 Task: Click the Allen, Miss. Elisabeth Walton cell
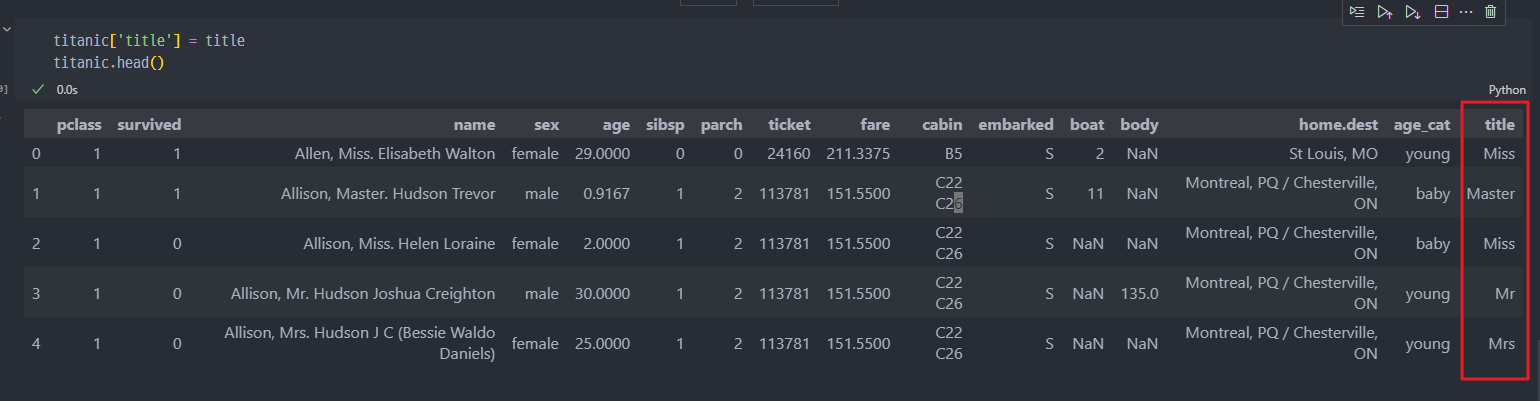395,154
